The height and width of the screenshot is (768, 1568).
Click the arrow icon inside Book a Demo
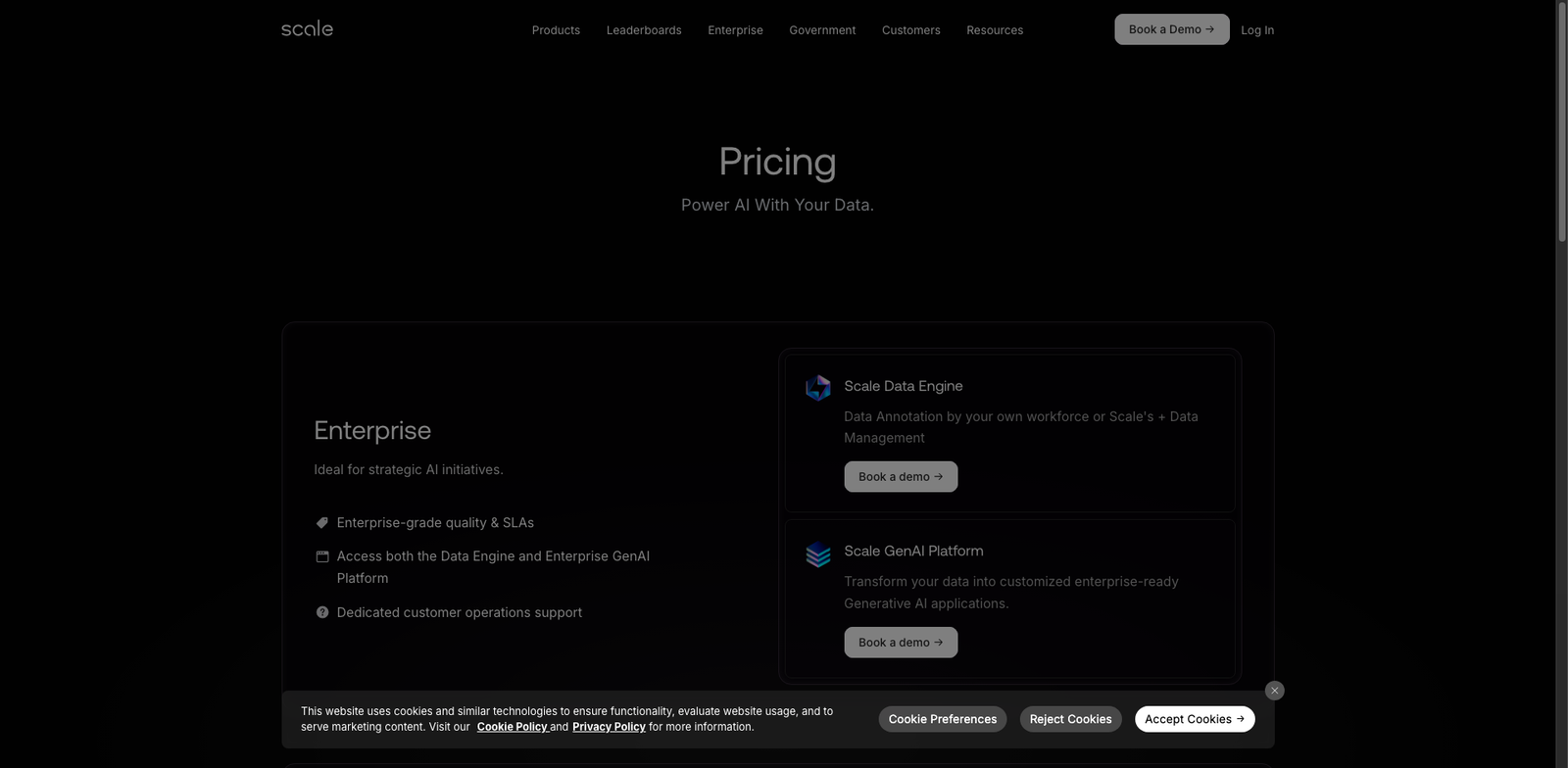1211,29
